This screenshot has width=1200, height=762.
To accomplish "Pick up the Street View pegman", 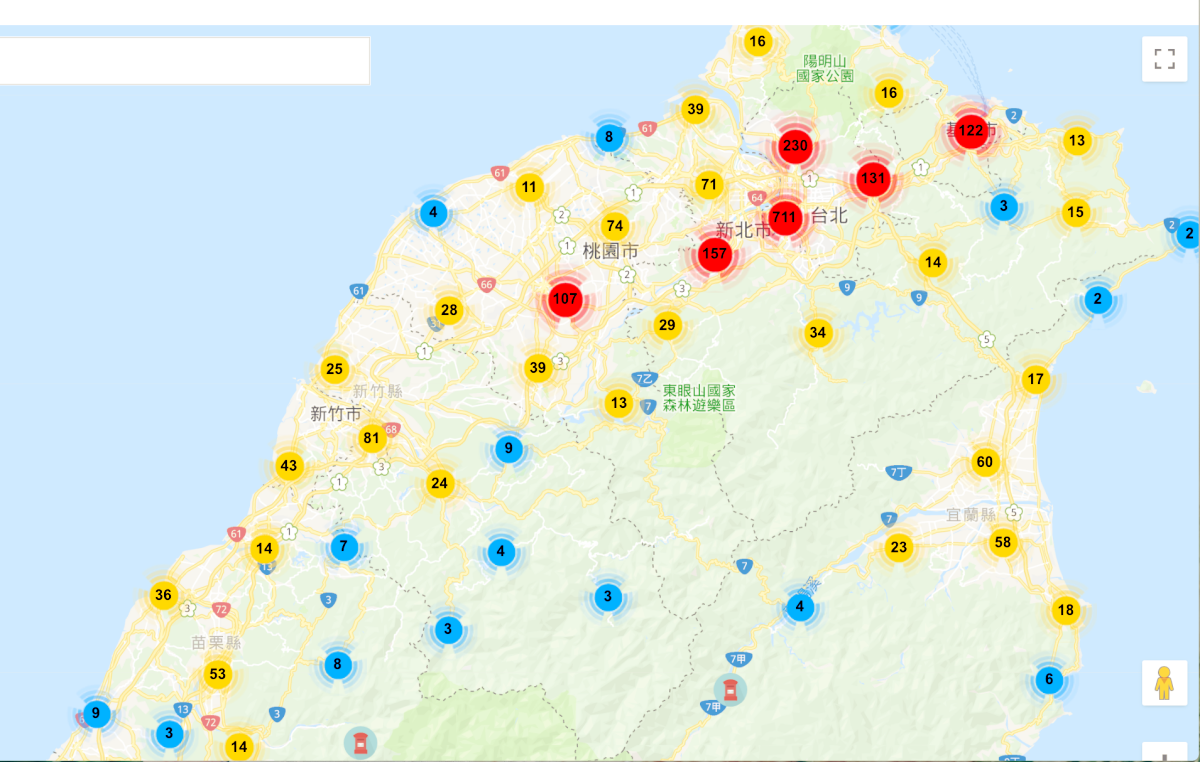I will pos(1164,682).
